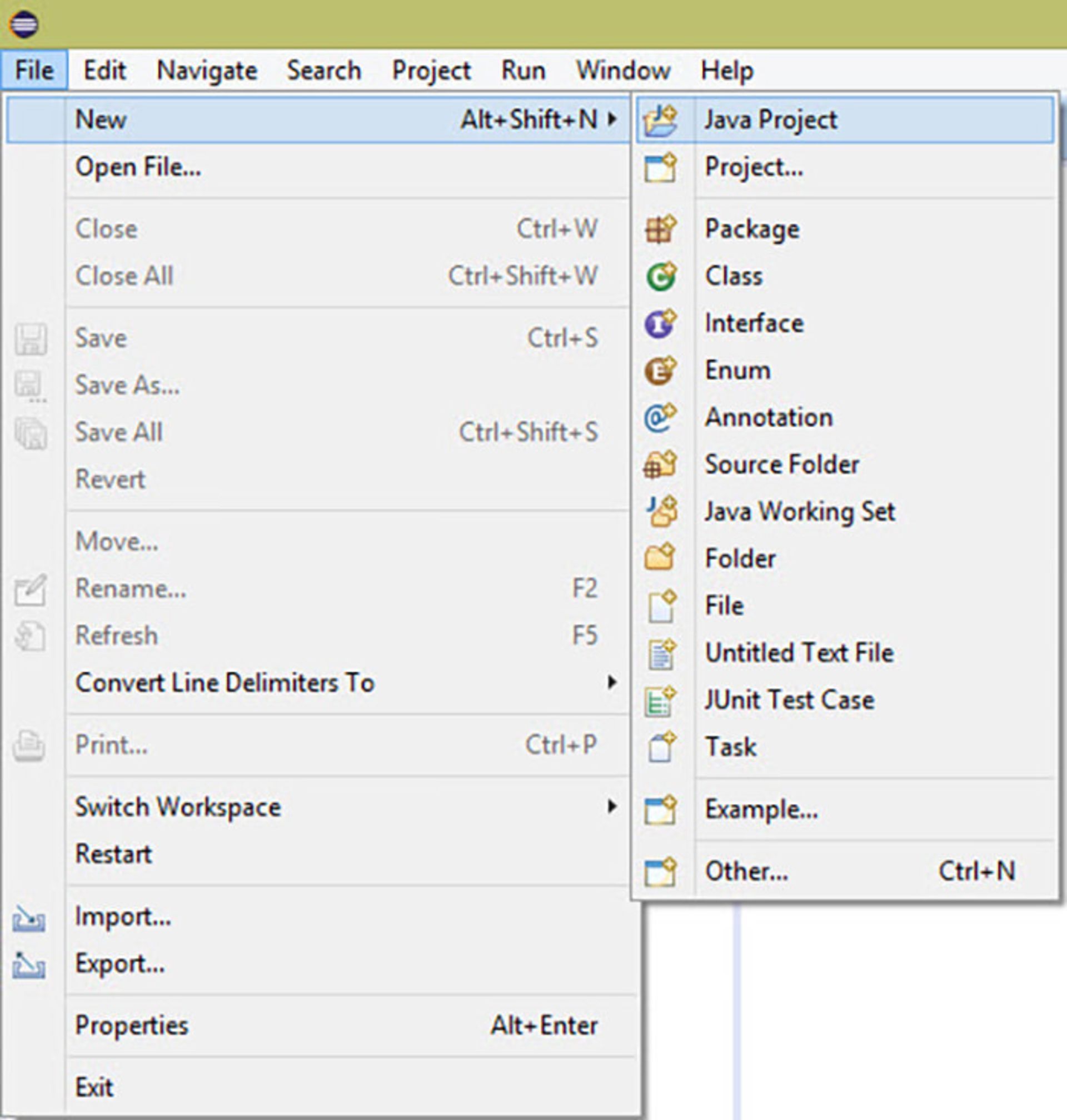This screenshot has height=1120, width=1067.
Task: Select Example... from New submenu
Action: (845, 809)
